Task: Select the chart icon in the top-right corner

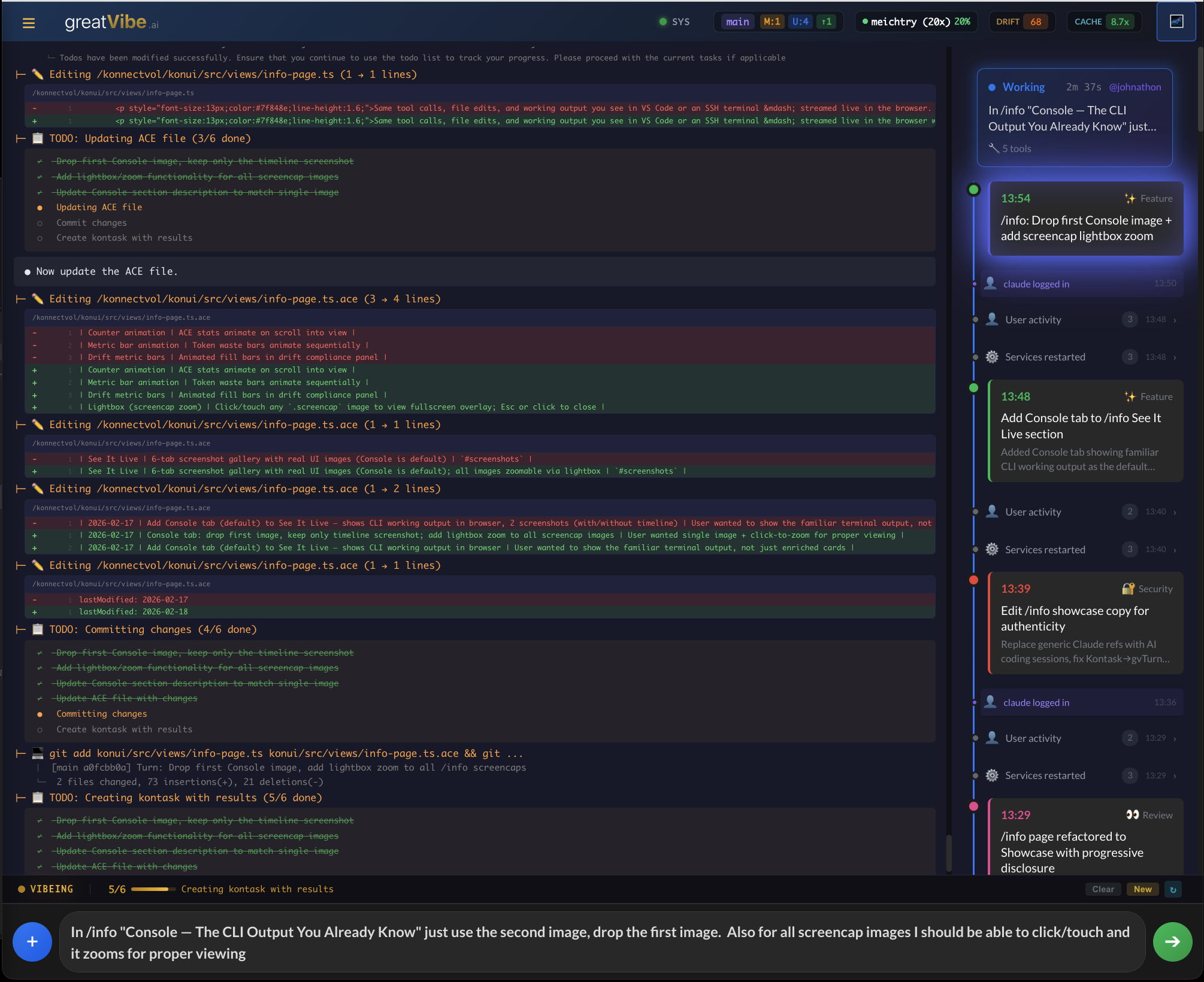Action: click(x=1176, y=21)
